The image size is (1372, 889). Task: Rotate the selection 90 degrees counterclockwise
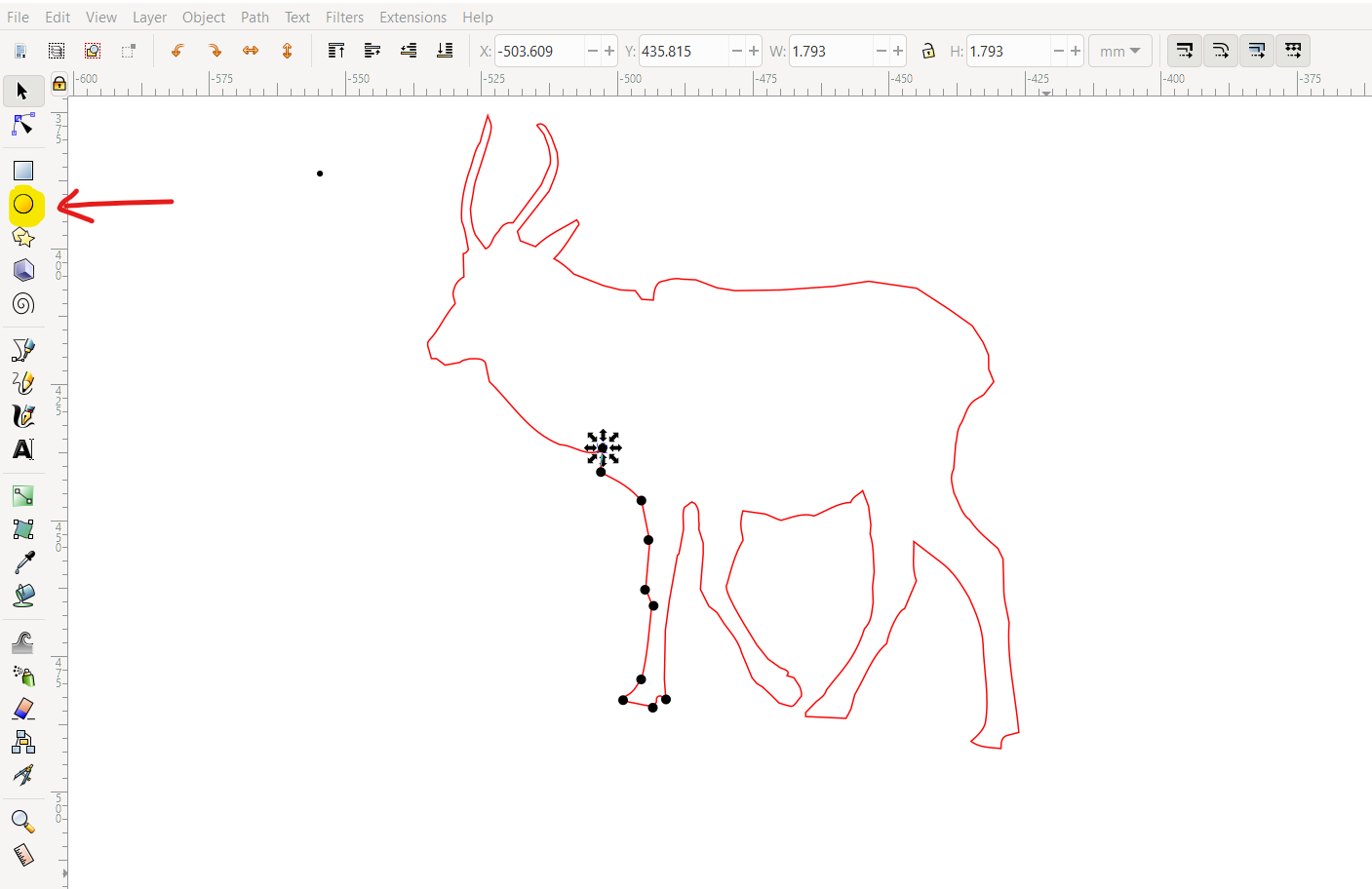[x=177, y=50]
